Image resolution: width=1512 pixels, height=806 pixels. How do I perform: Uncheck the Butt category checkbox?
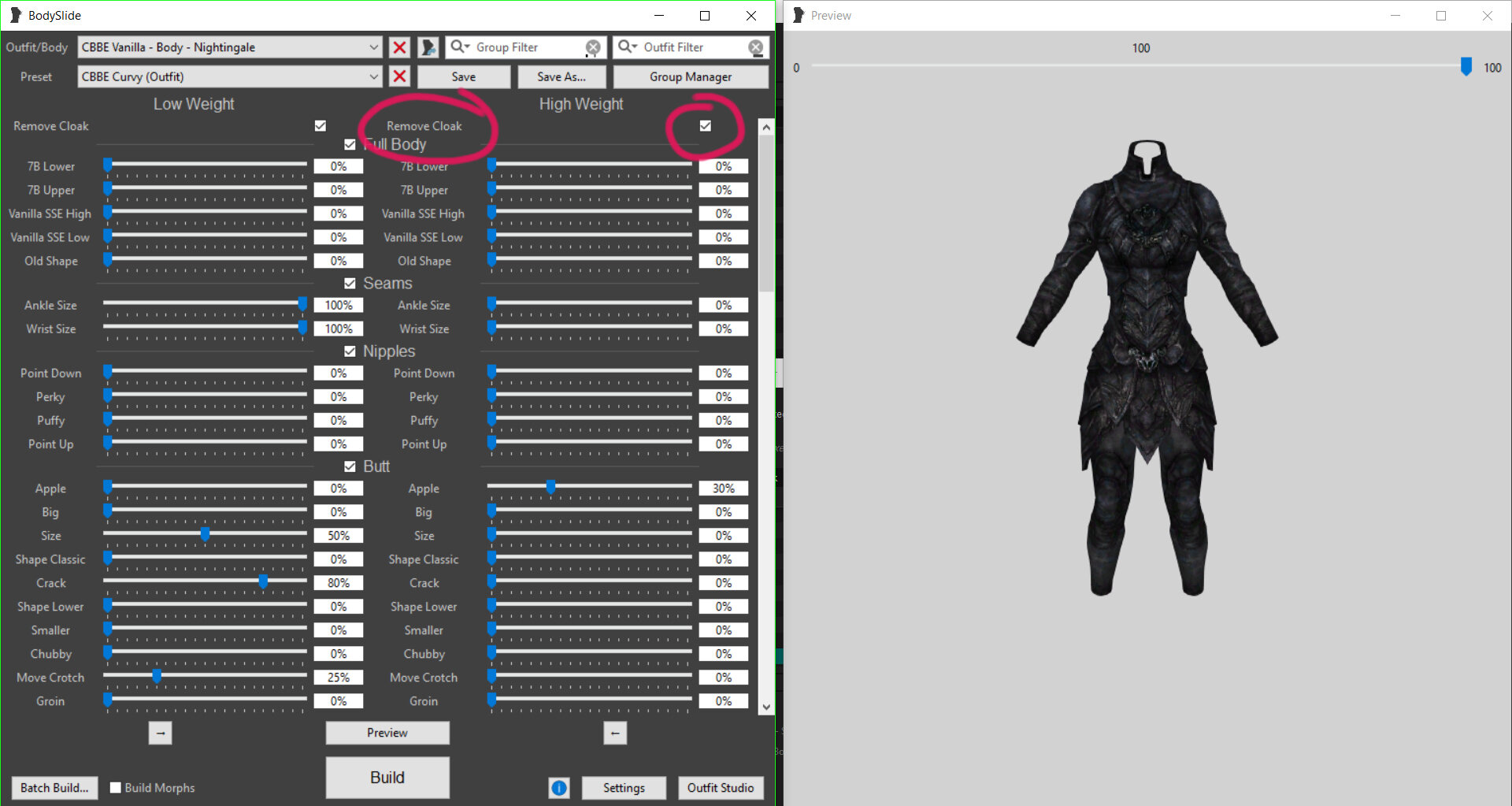click(x=350, y=466)
